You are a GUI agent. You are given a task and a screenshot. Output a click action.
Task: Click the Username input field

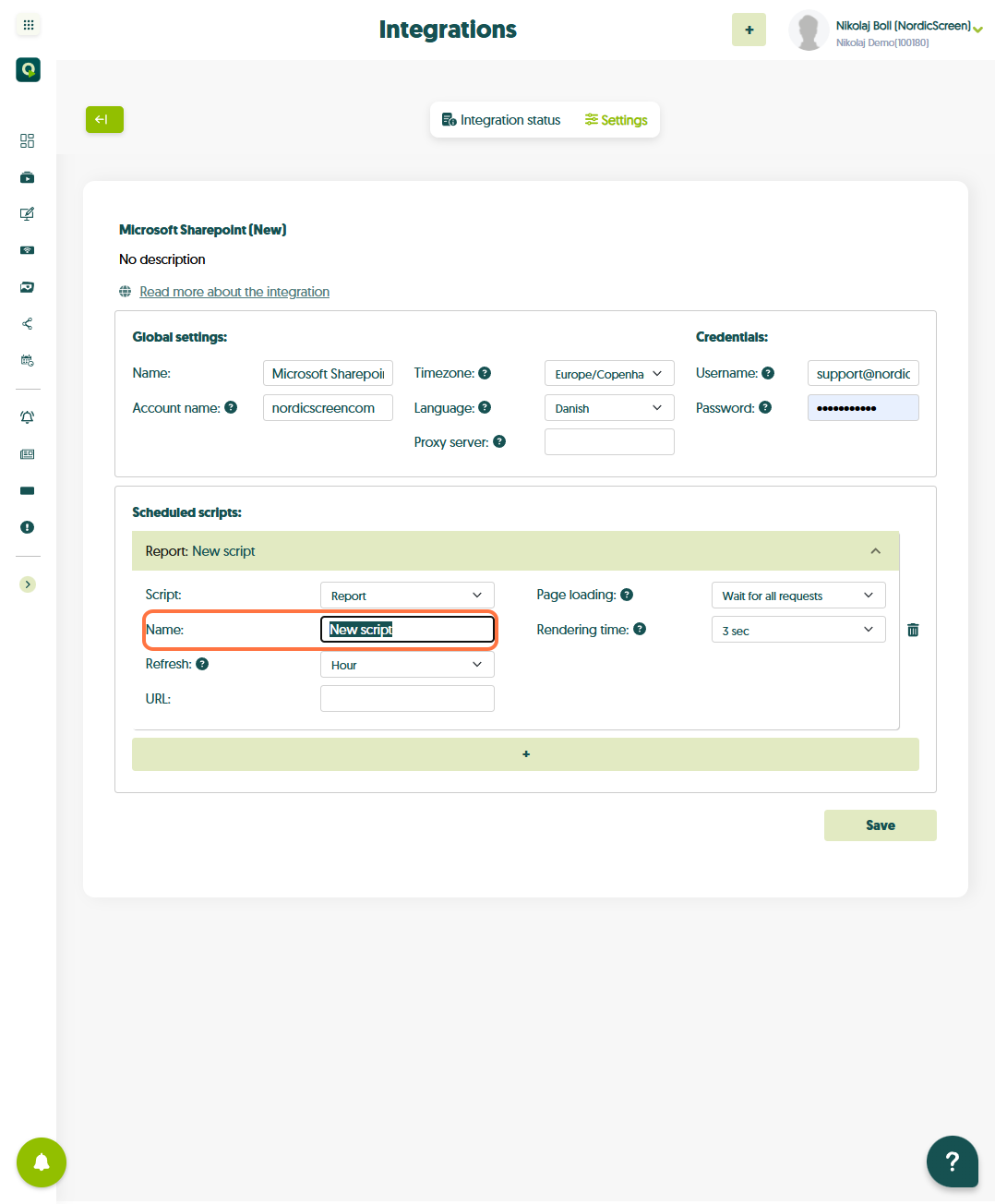pyautogui.click(x=863, y=373)
